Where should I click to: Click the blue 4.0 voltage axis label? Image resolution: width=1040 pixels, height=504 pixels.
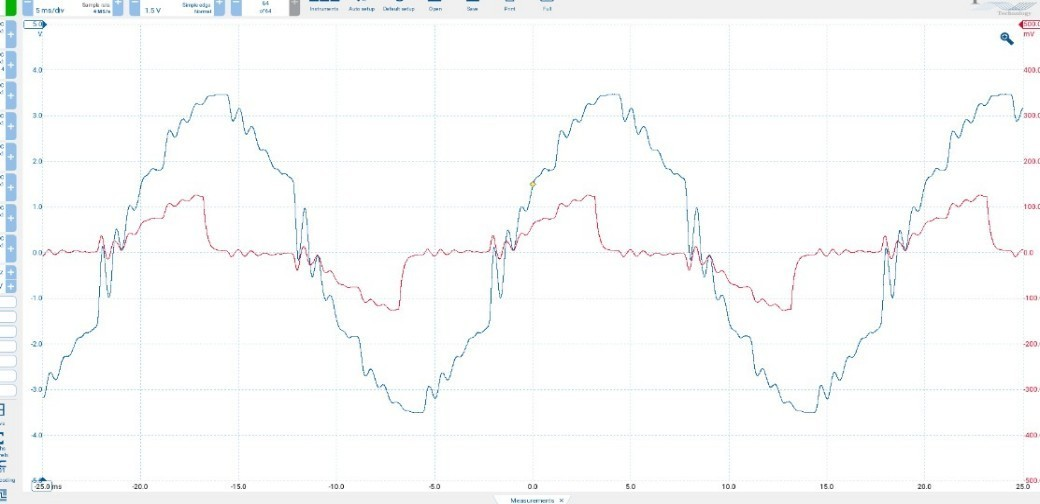point(37,70)
